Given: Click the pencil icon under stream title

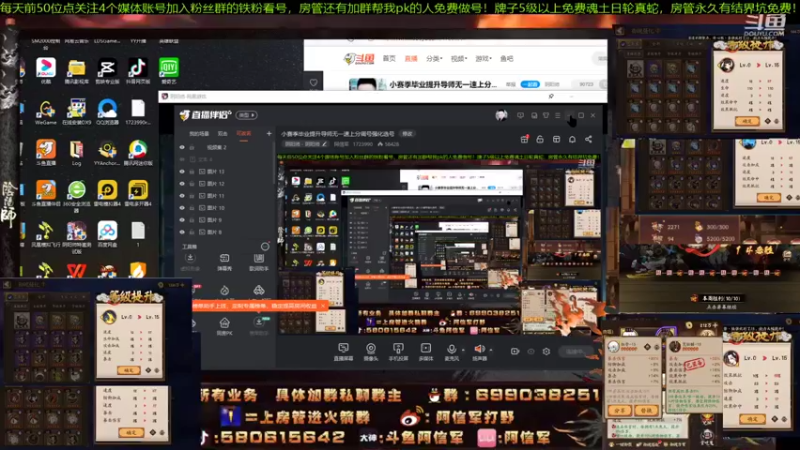Looking at the screenshot, I should click(x=324, y=144).
